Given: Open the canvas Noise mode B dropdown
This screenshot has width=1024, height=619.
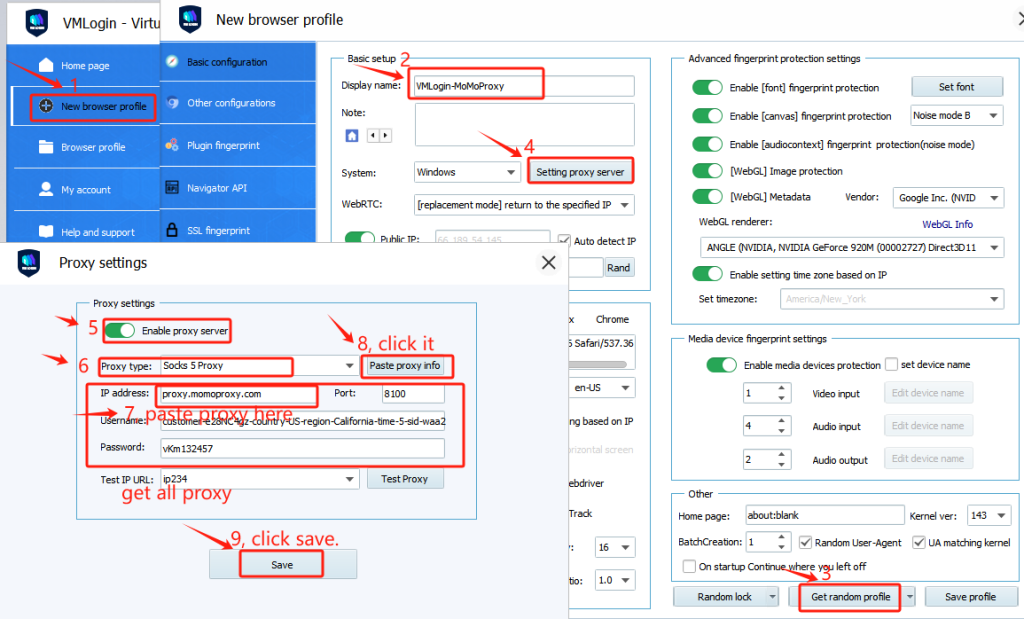Looking at the screenshot, I should tap(993, 116).
